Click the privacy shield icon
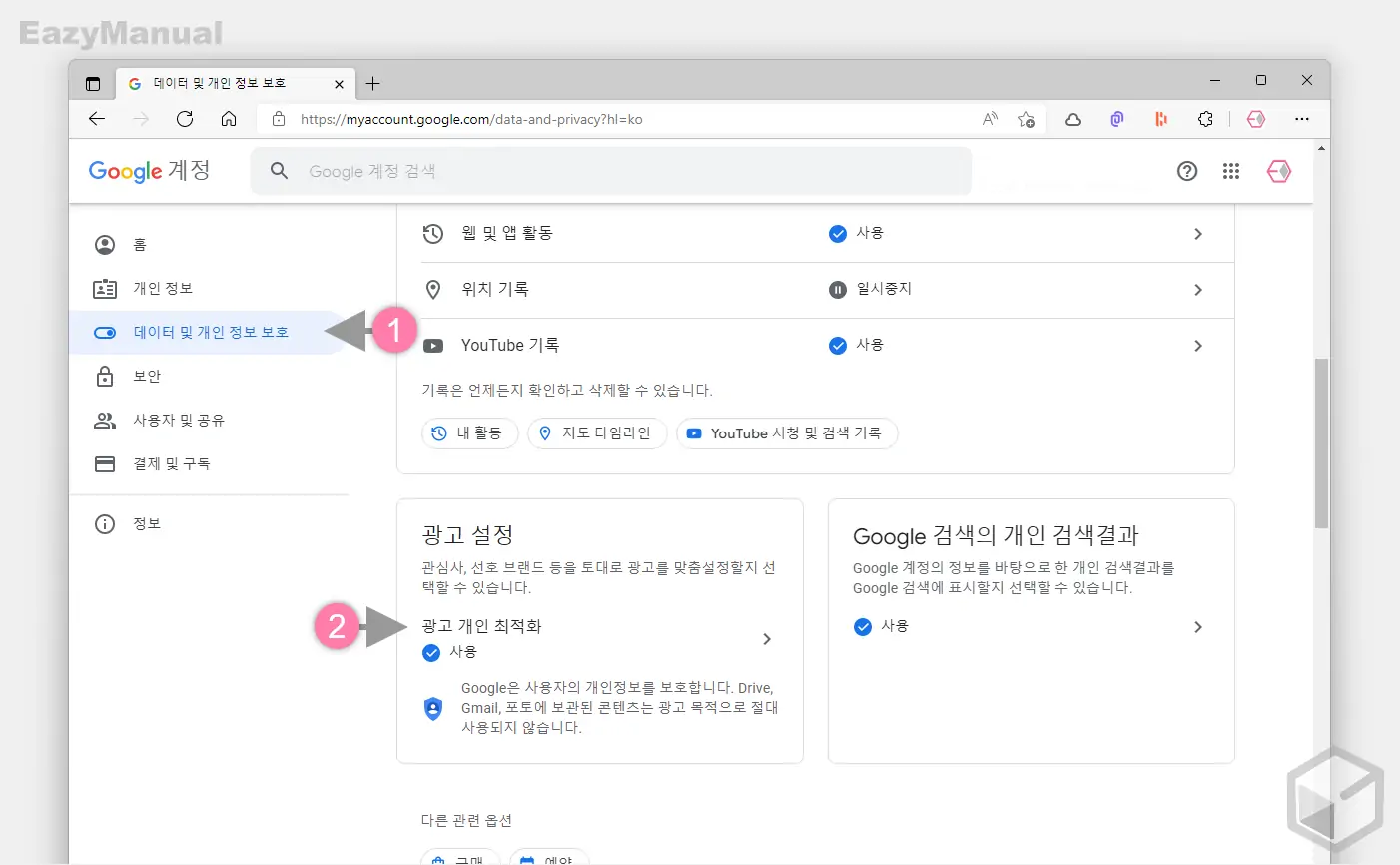The width and height of the screenshot is (1400, 865). click(x=433, y=709)
